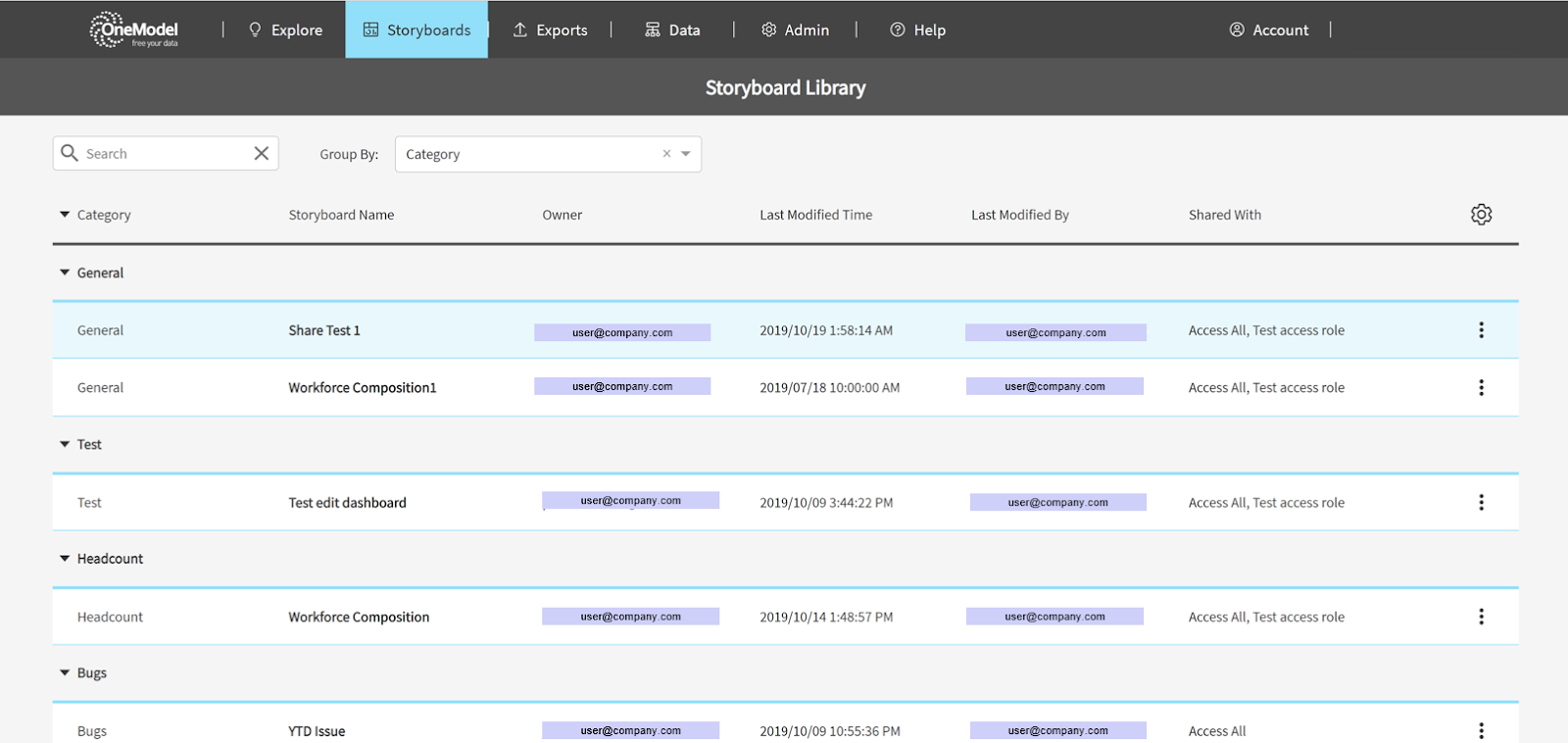1568x743 pixels.
Task: Open the three-dot menu for Workforce Composition1
Action: [1481, 387]
